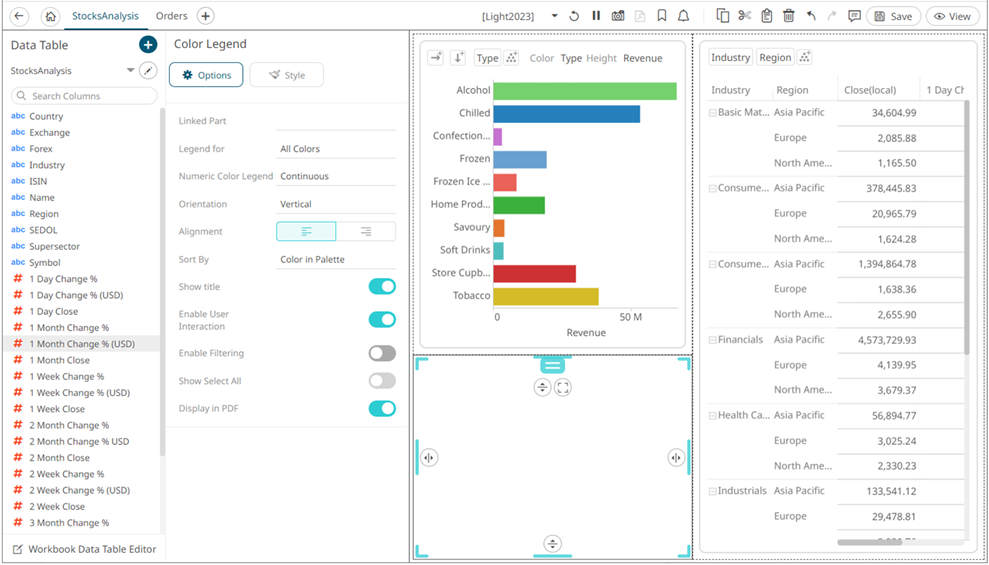Collapse the Basic Materials industry row
Image resolution: width=989 pixels, height=565 pixels.
point(712,113)
